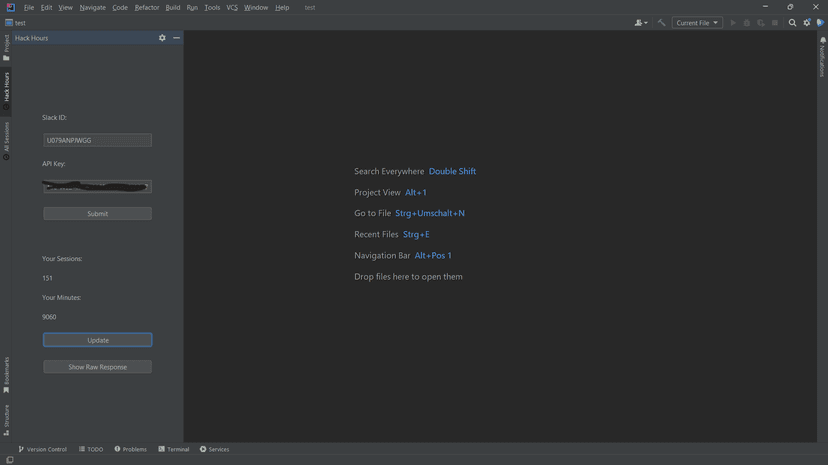Screen dimensions: 828x465
Task: Toggle tool window quick access icon
Action: click(9, 460)
